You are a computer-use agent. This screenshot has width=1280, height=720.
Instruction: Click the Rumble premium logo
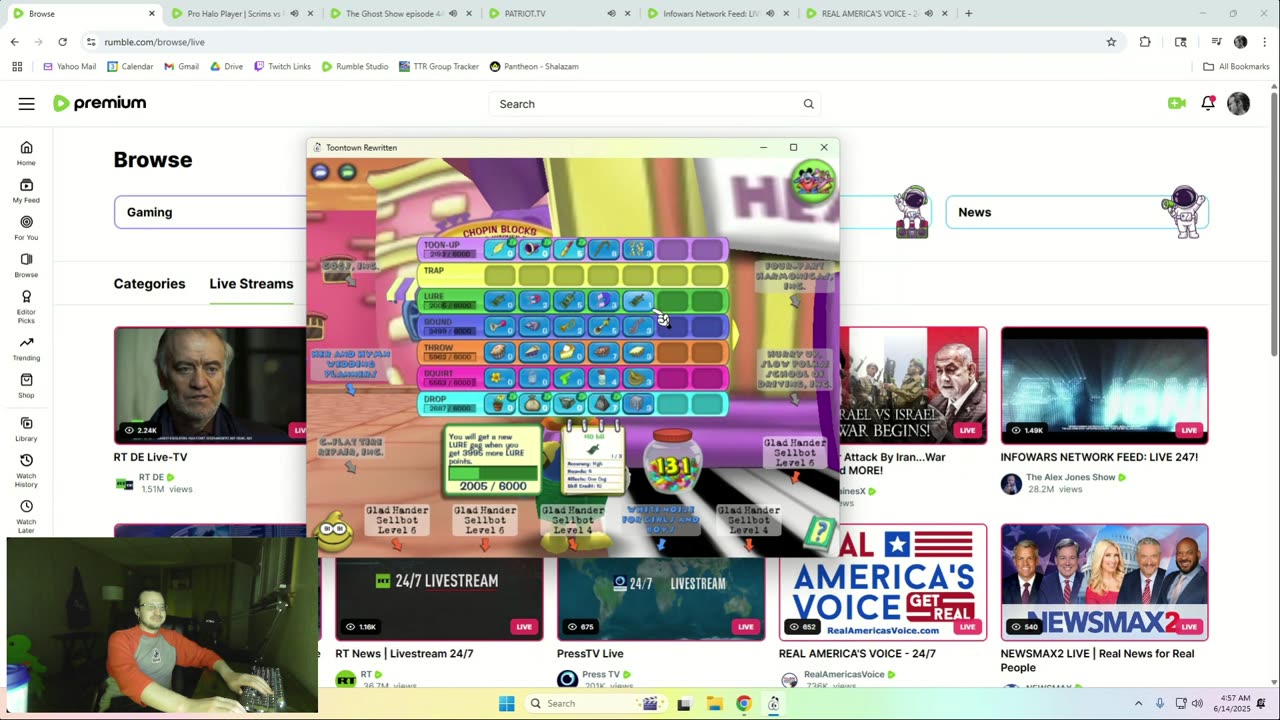click(x=99, y=103)
